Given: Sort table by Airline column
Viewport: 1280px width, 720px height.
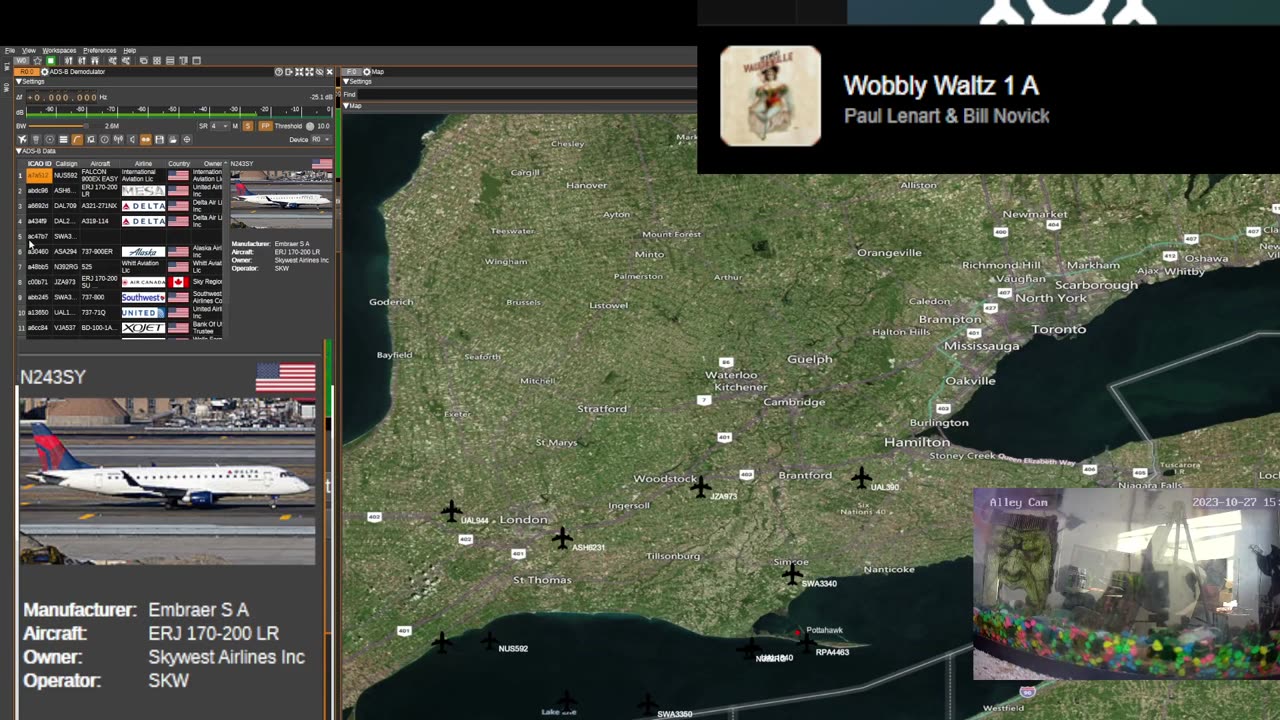Looking at the screenshot, I should (143, 164).
